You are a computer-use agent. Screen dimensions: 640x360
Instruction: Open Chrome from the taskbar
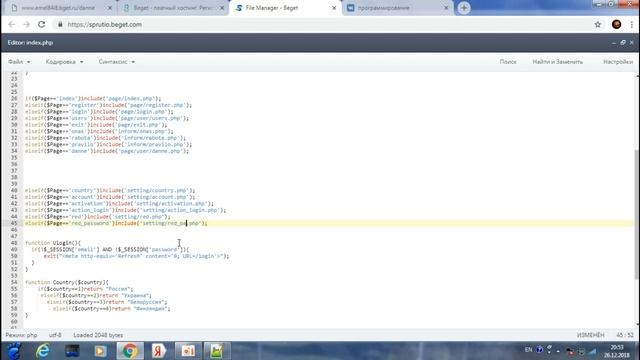click(130, 351)
